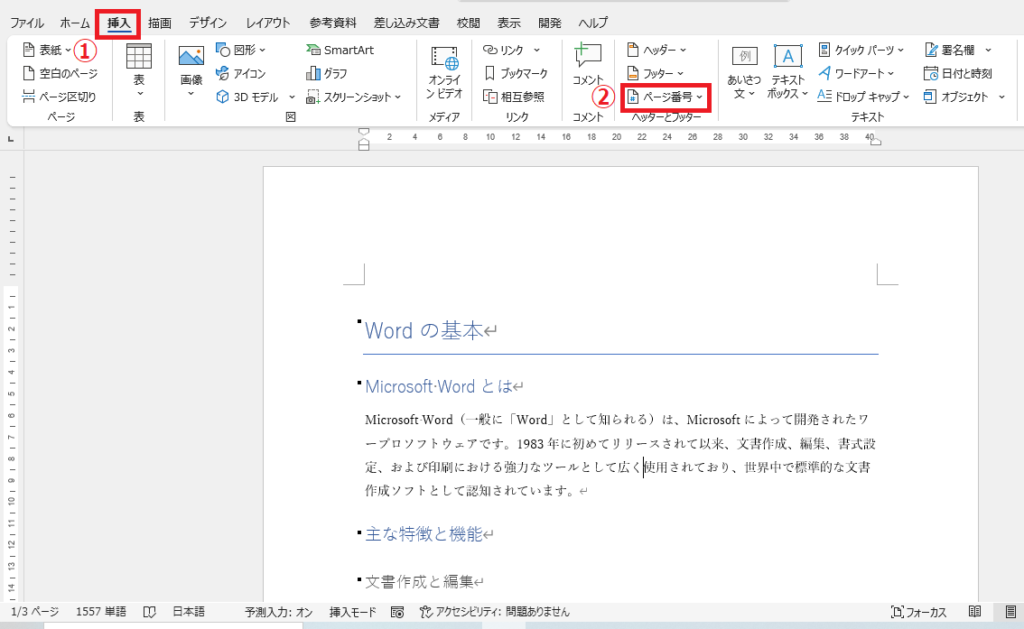Click the 画像 picture insert button

(x=191, y=71)
